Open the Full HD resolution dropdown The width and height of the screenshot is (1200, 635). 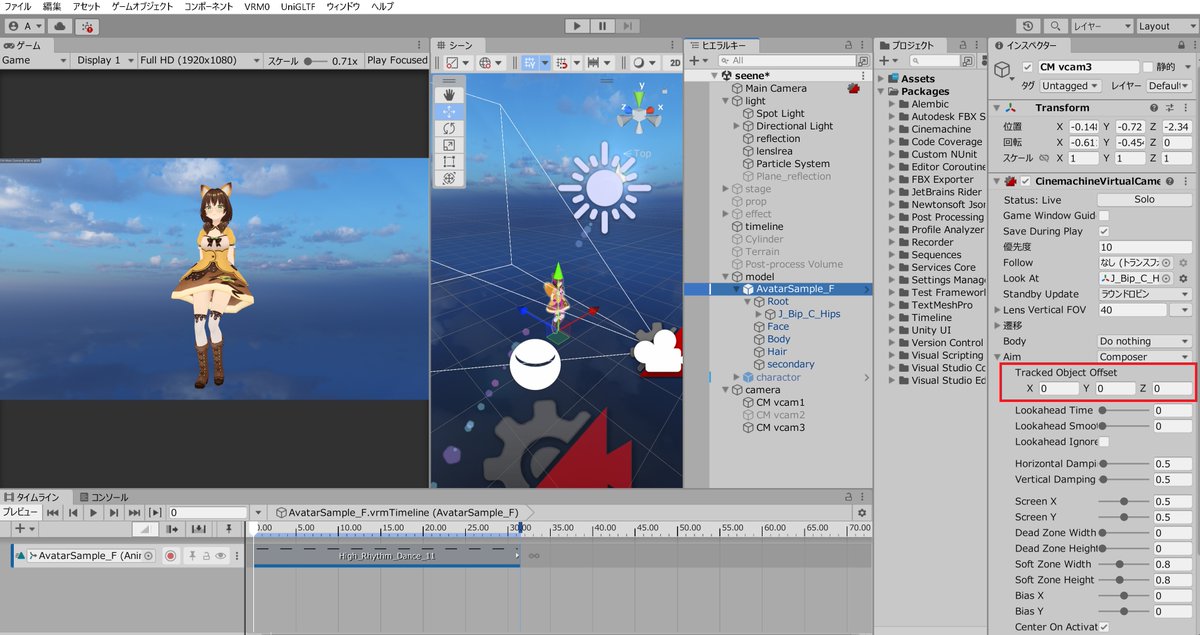[x=199, y=60]
